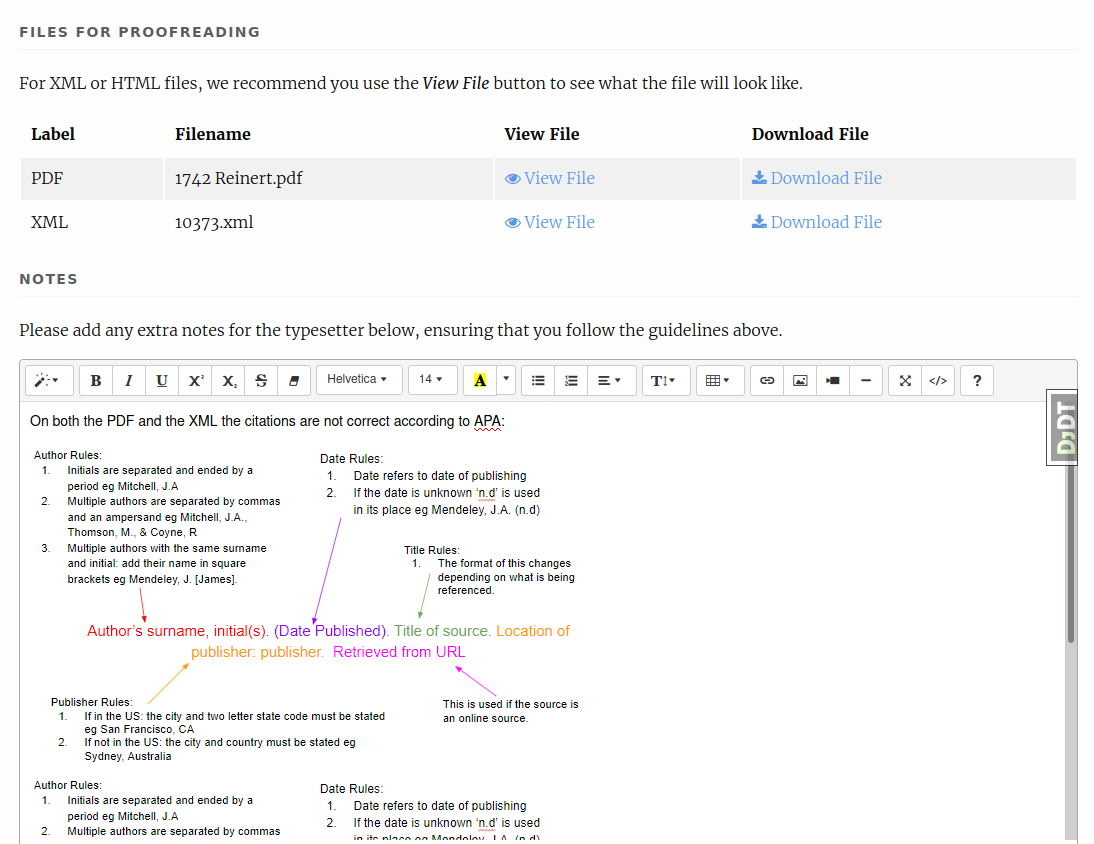Toggle italic text formatting
Image resolution: width=1094 pixels, height=844 pixels.
point(129,380)
